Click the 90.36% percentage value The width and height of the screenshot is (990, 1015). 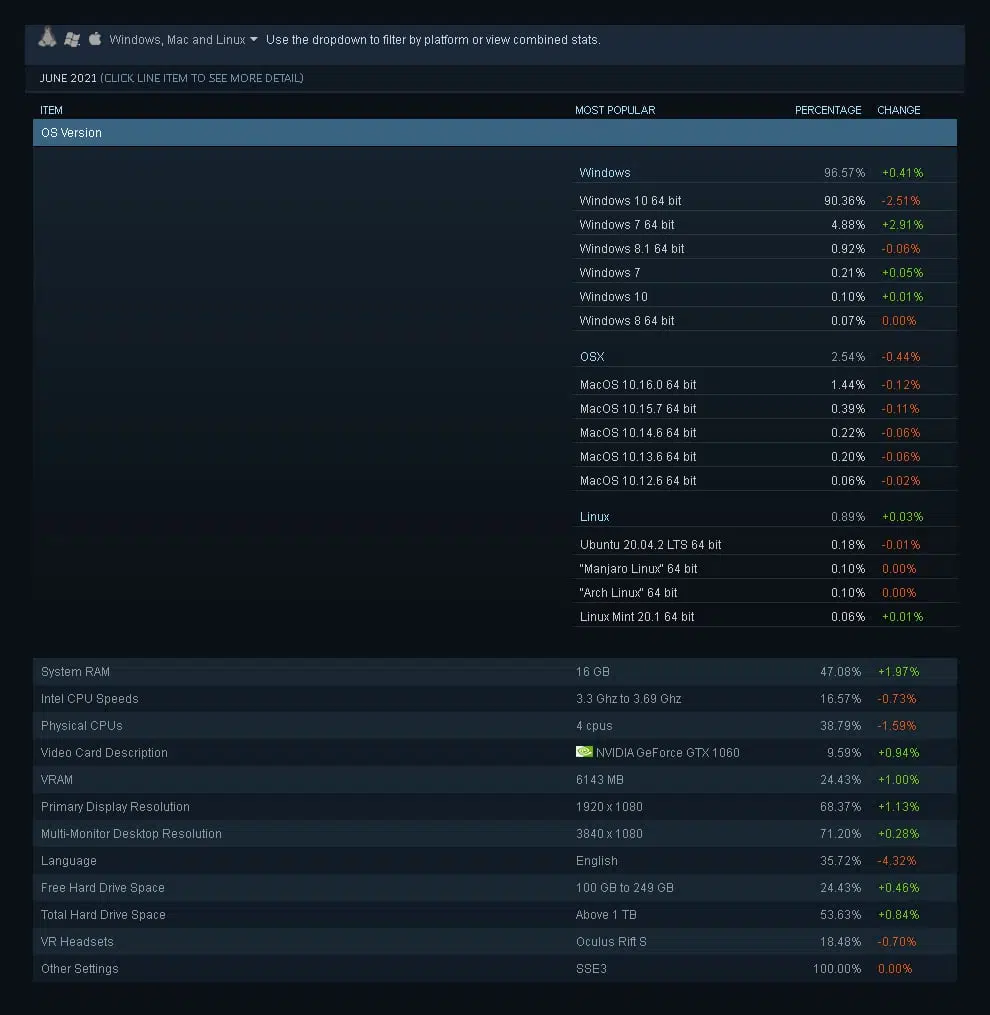click(x=844, y=201)
